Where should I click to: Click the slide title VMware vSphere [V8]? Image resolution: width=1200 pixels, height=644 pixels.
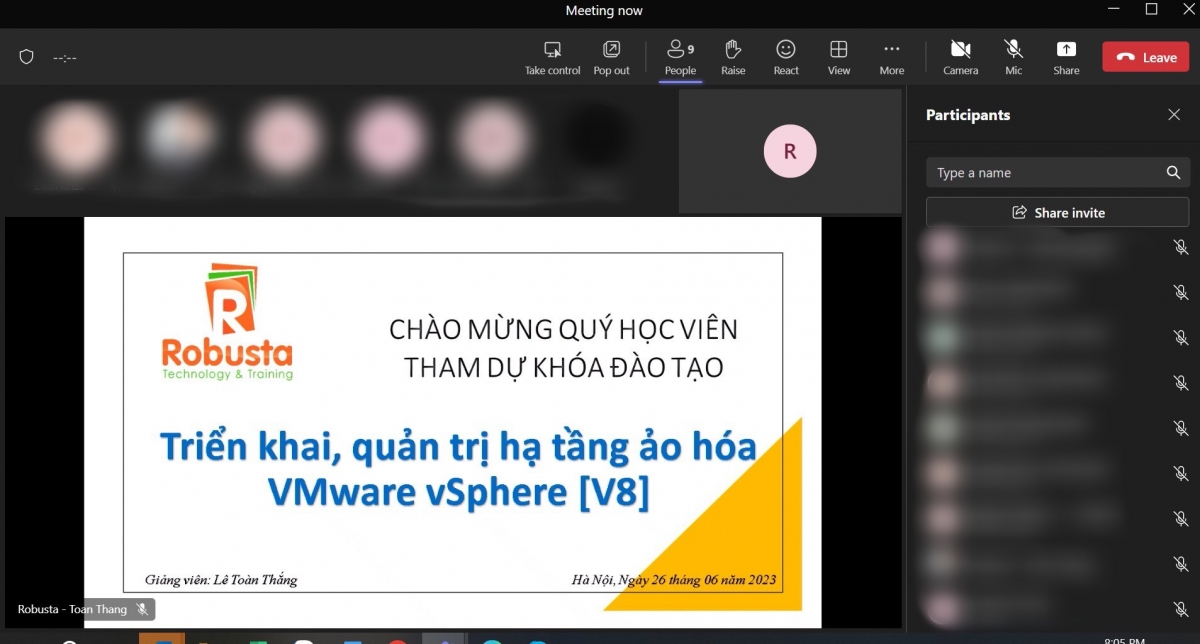click(x=458, y=493)
